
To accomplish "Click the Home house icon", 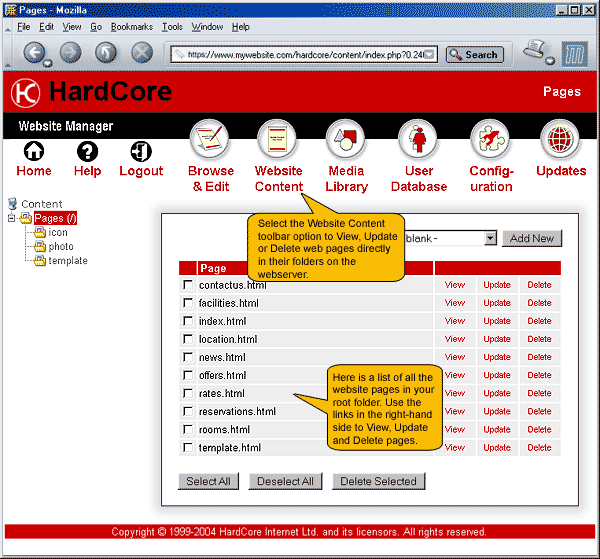I will click(34, 151).
